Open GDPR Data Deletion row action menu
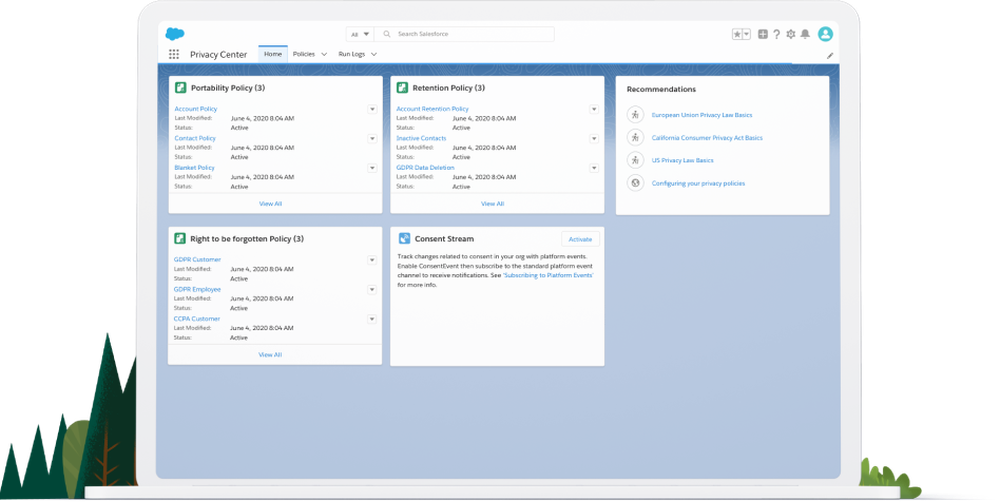Image resolution: width=1000 pixels, height=502 pixels. pyautogui.click(x=594, y=168)
